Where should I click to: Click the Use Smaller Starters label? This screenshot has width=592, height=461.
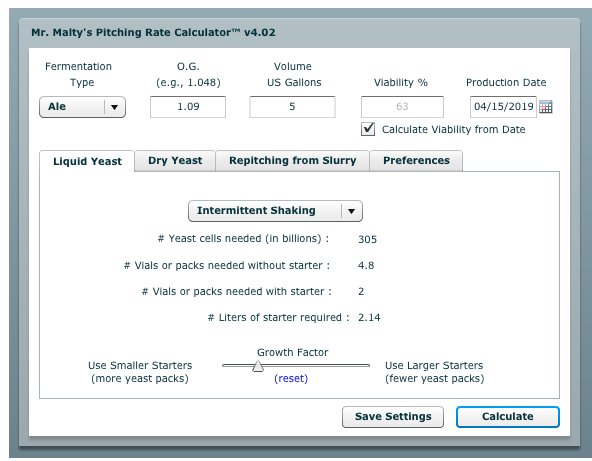click(140, 372)
